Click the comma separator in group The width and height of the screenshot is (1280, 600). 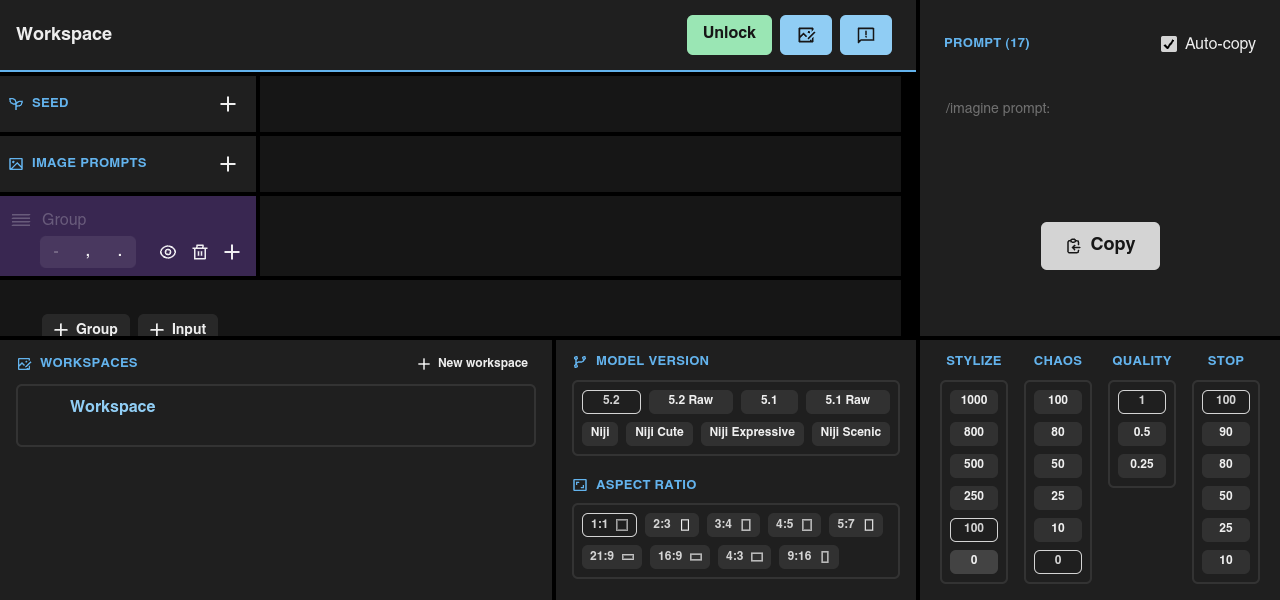88,253
